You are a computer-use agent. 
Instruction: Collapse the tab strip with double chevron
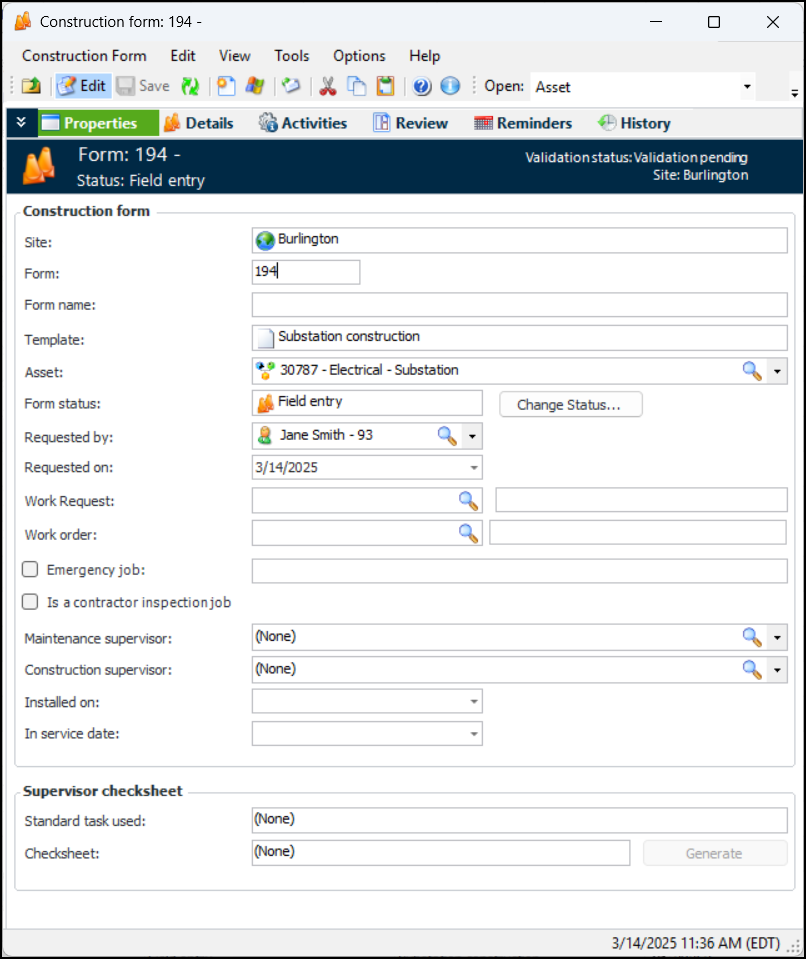[21, 122]
